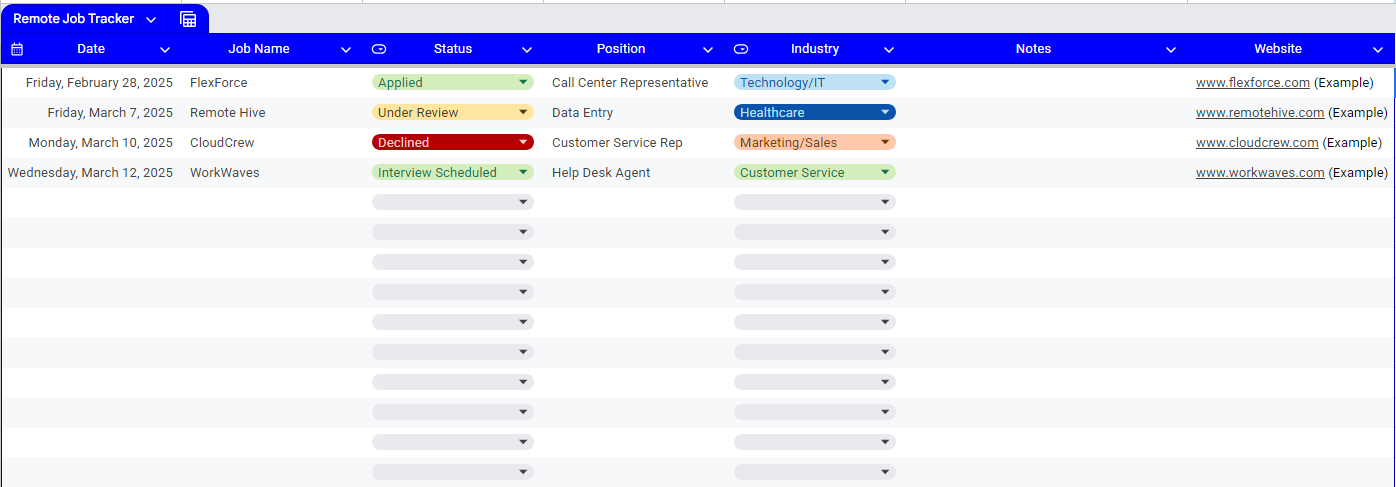Expand the Notes column header menu
This screenshot has width=1396, height=487.
coord(1171,49)
